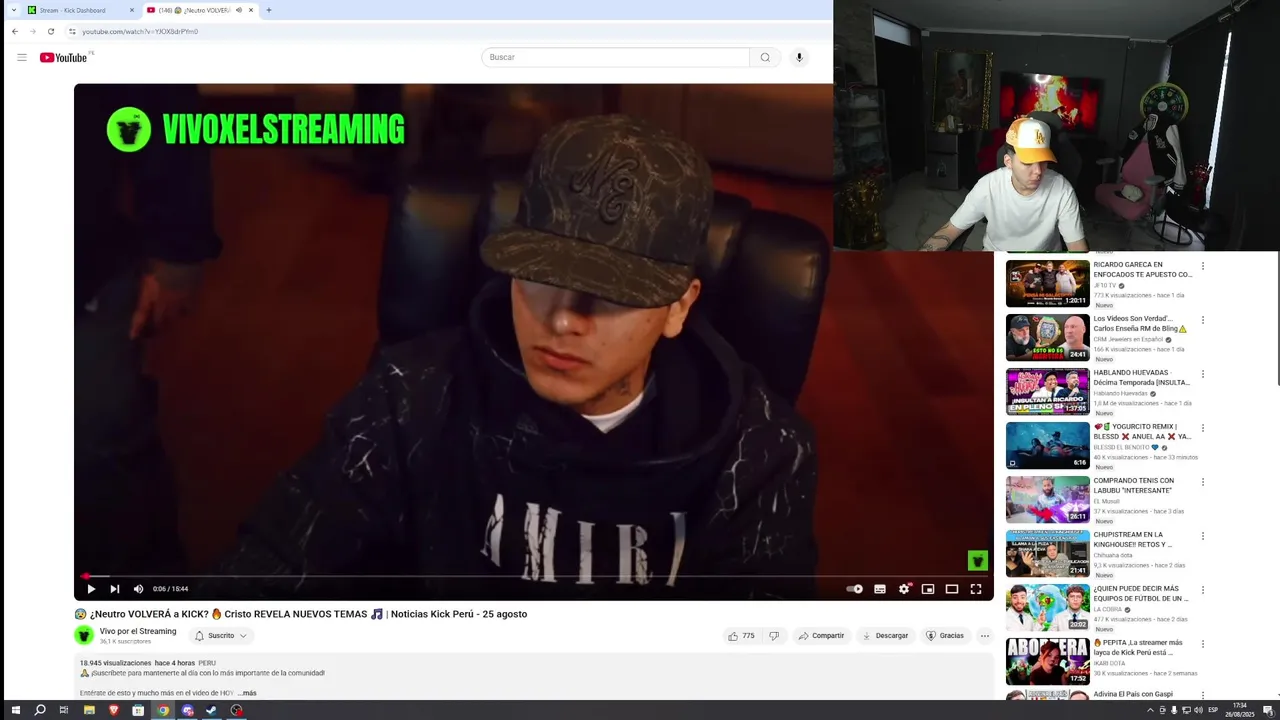Enable miniplayer mode
Image resolution: width=1280 pixels, height=720 pixels.
point(928,589)
